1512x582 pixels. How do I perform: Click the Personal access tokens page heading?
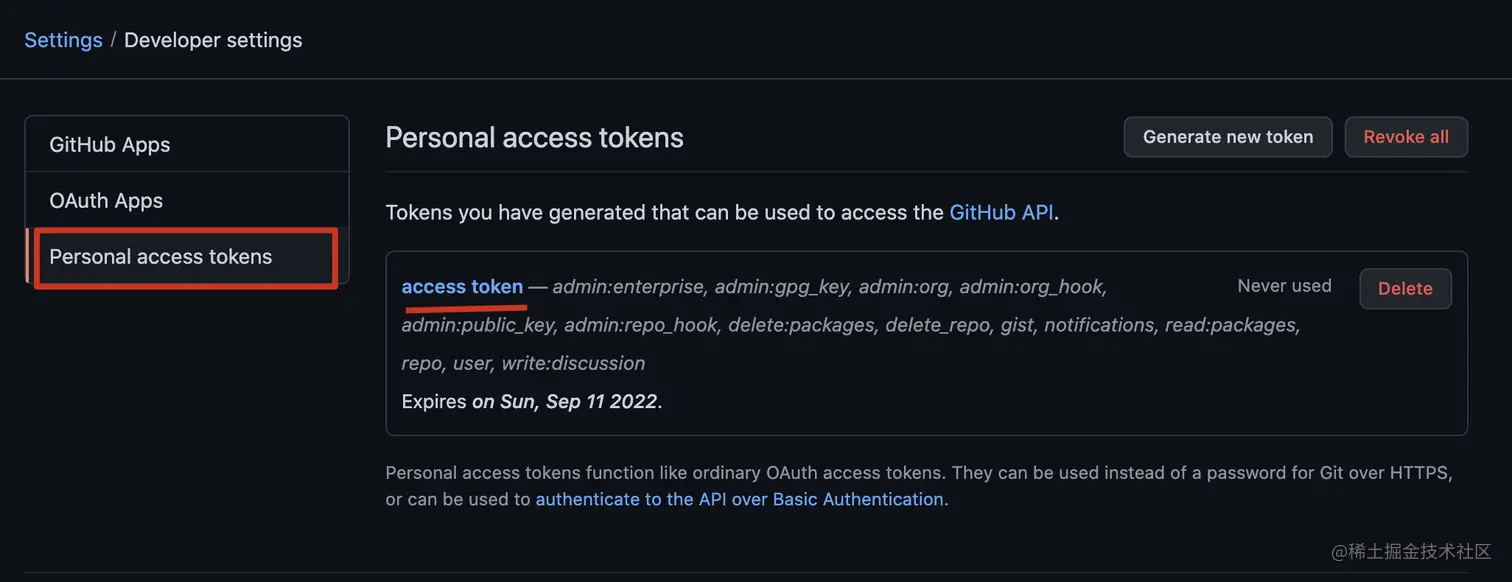(x=535, y=137)
